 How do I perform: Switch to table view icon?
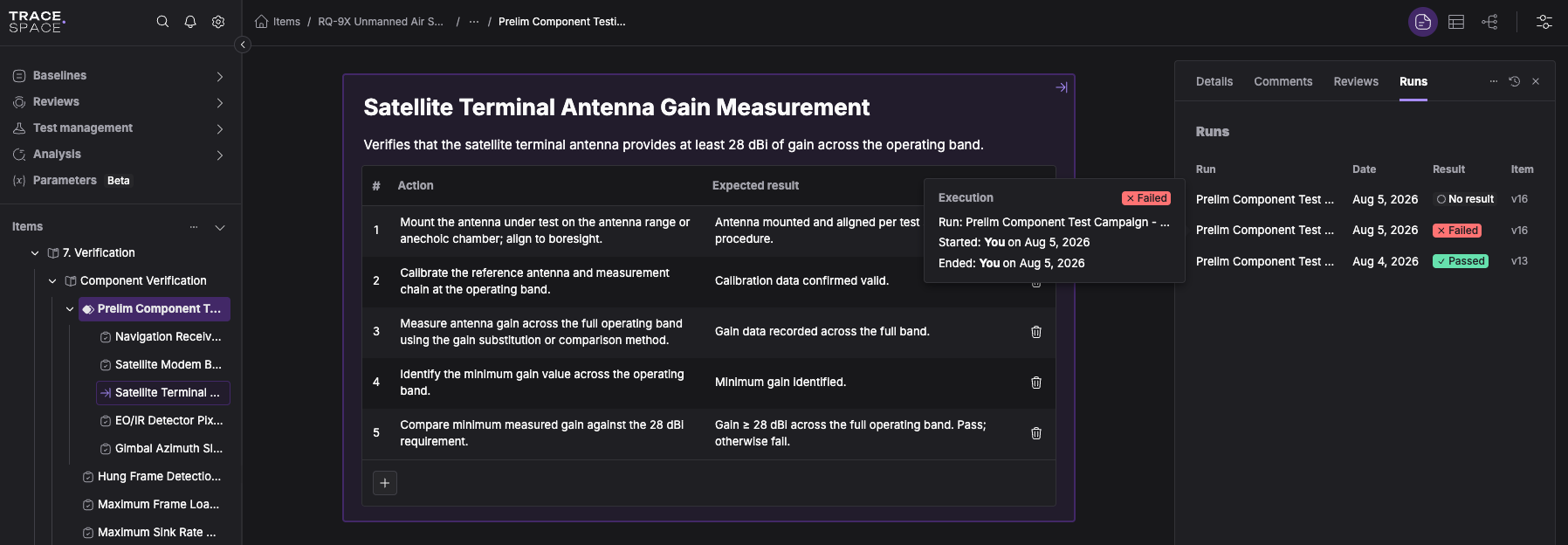[1456, 22]
